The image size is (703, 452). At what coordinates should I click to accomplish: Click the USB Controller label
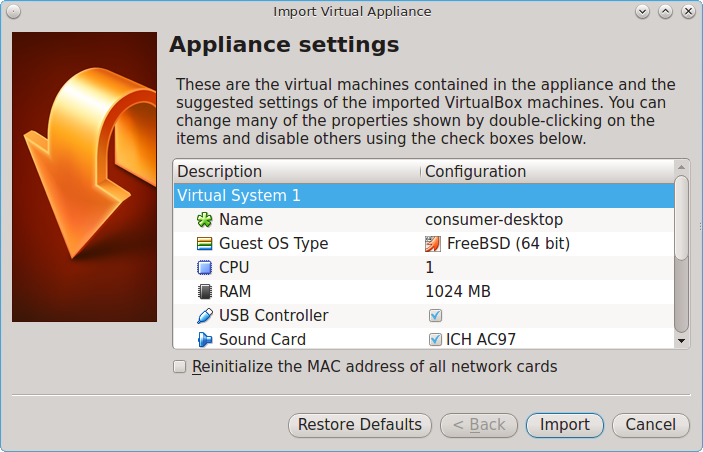pos(273,316)
